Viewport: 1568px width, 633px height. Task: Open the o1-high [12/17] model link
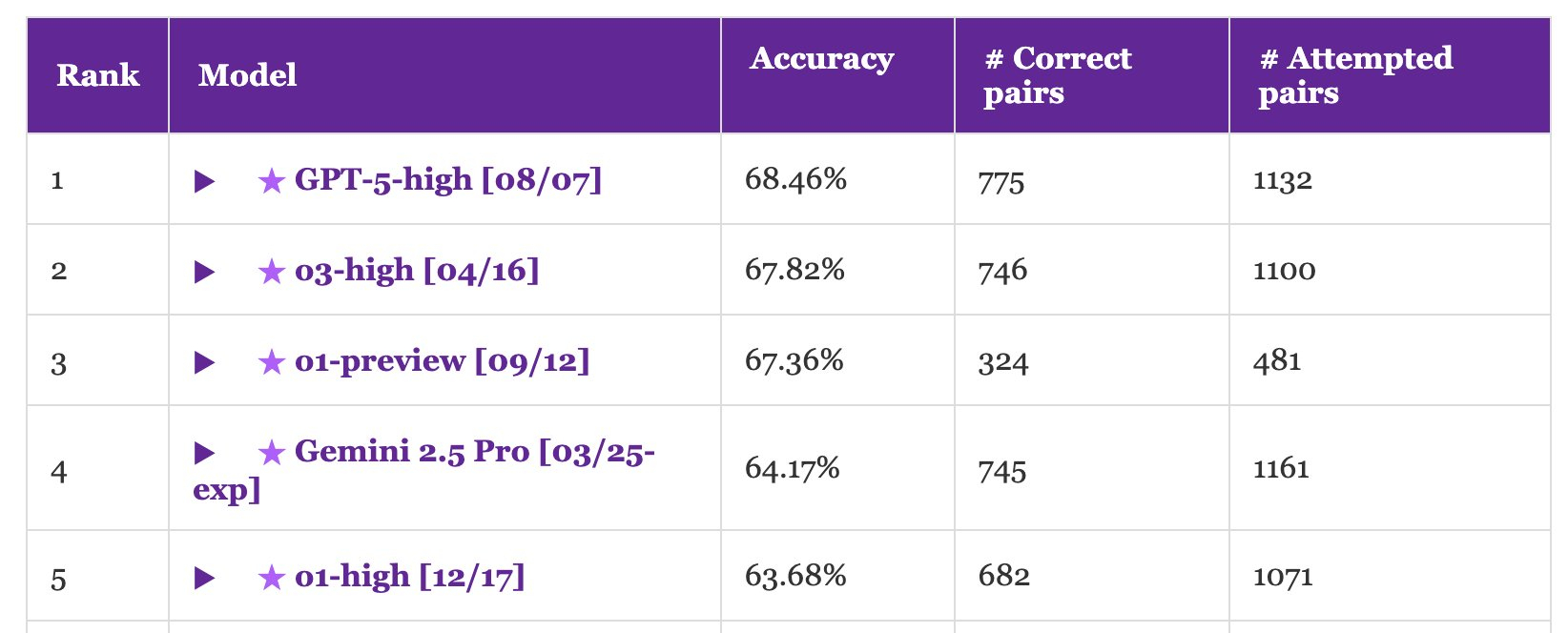(409, 576)
